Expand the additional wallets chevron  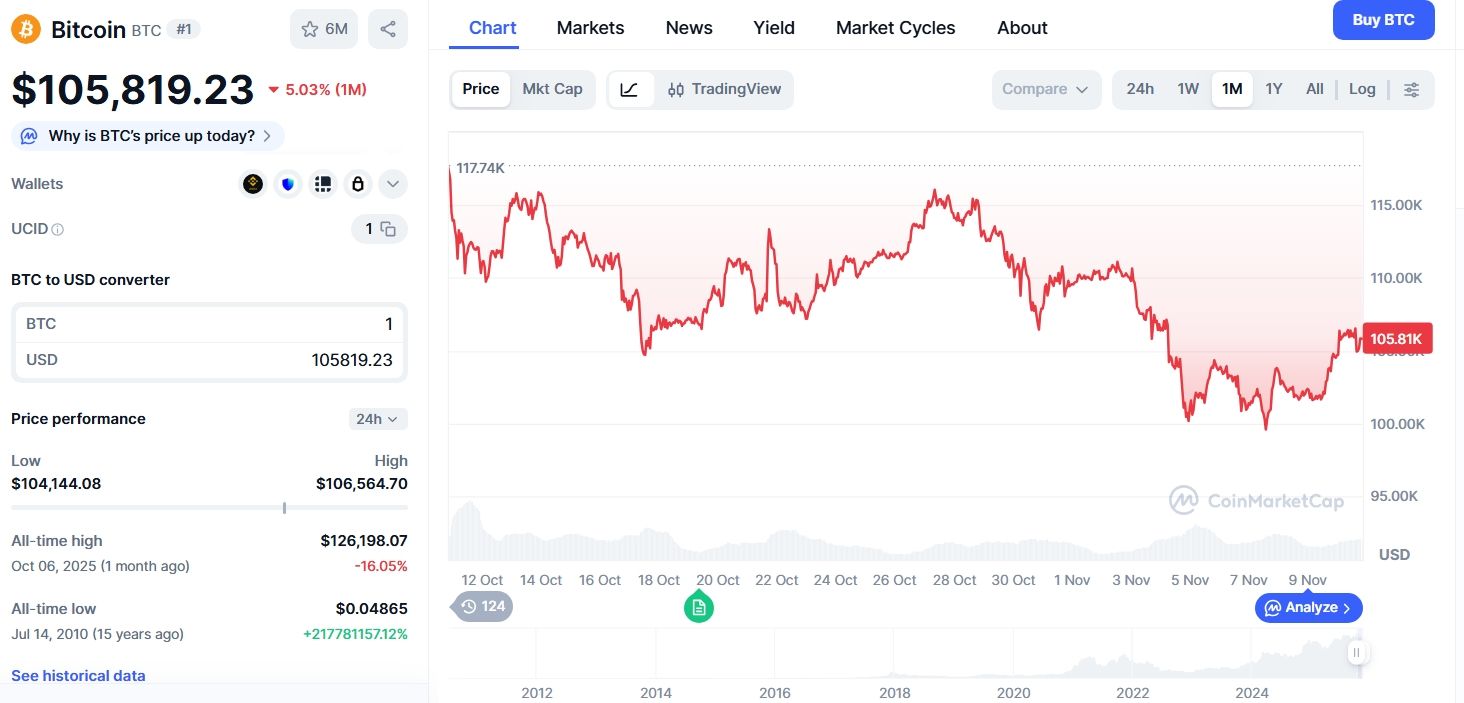click(392, 184)
